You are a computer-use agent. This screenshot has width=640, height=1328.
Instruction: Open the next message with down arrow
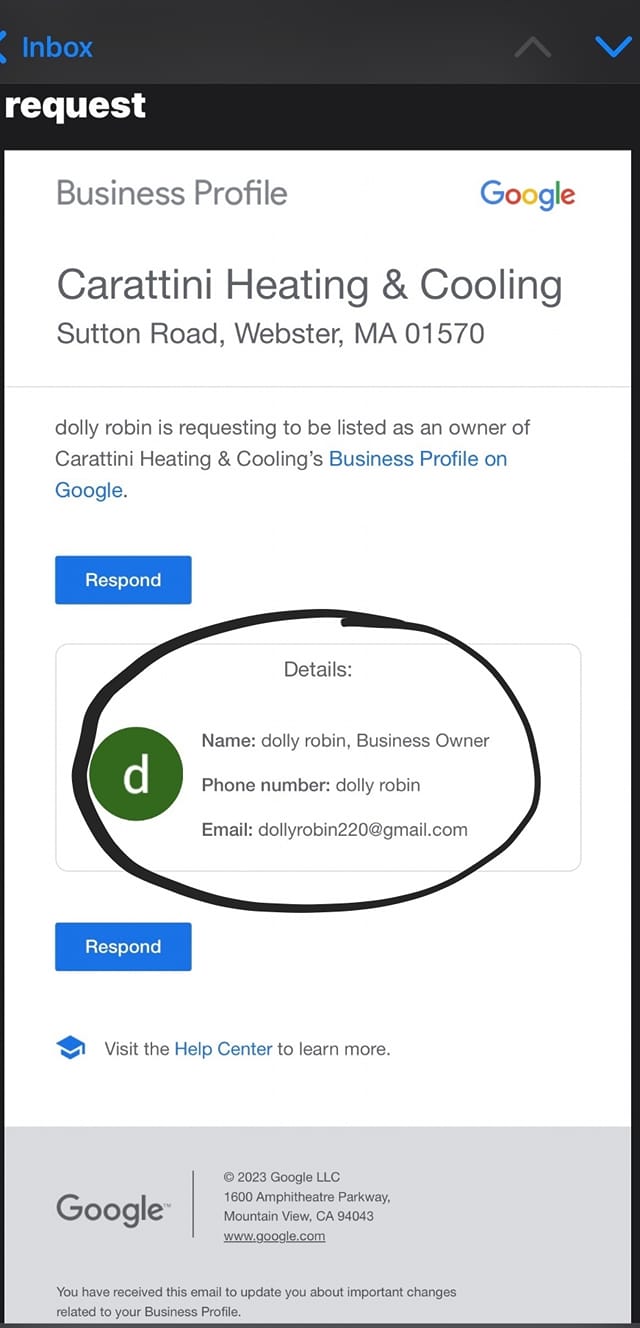[613, 47]
